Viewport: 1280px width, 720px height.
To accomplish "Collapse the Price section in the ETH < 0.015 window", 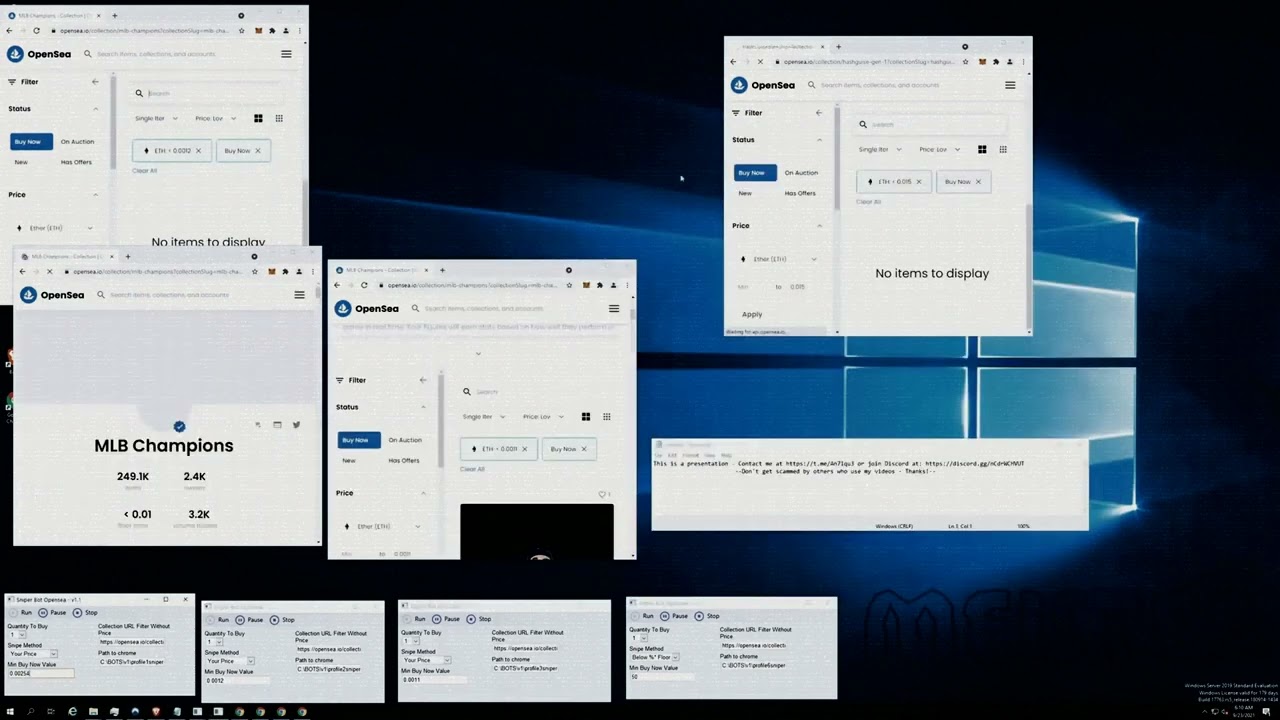I will pos(820,226).
